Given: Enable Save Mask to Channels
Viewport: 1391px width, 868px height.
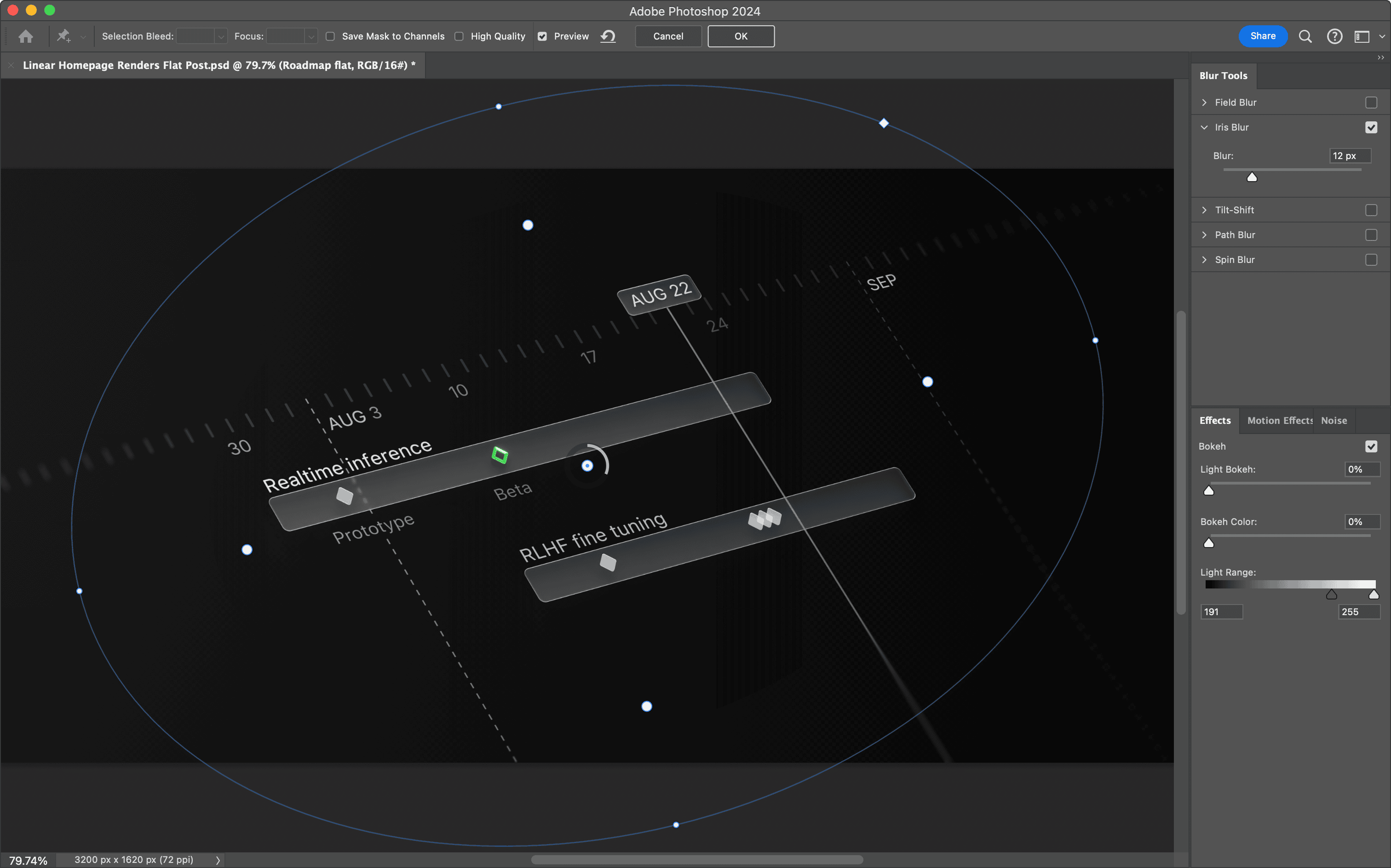Looking at the screenshot, I should 330,36.
